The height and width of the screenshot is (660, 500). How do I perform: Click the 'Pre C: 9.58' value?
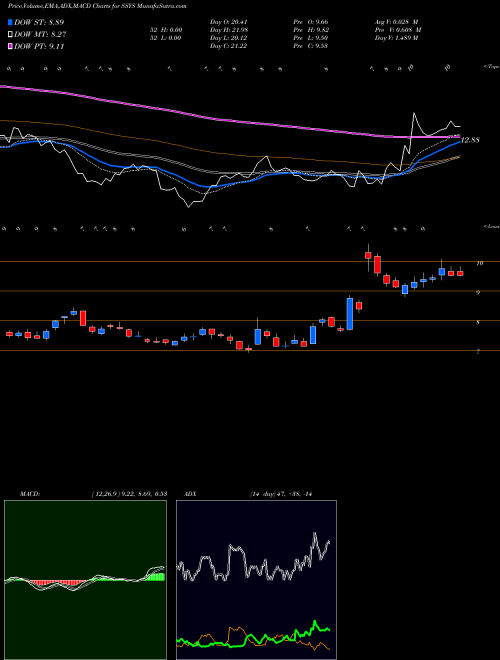311,46
